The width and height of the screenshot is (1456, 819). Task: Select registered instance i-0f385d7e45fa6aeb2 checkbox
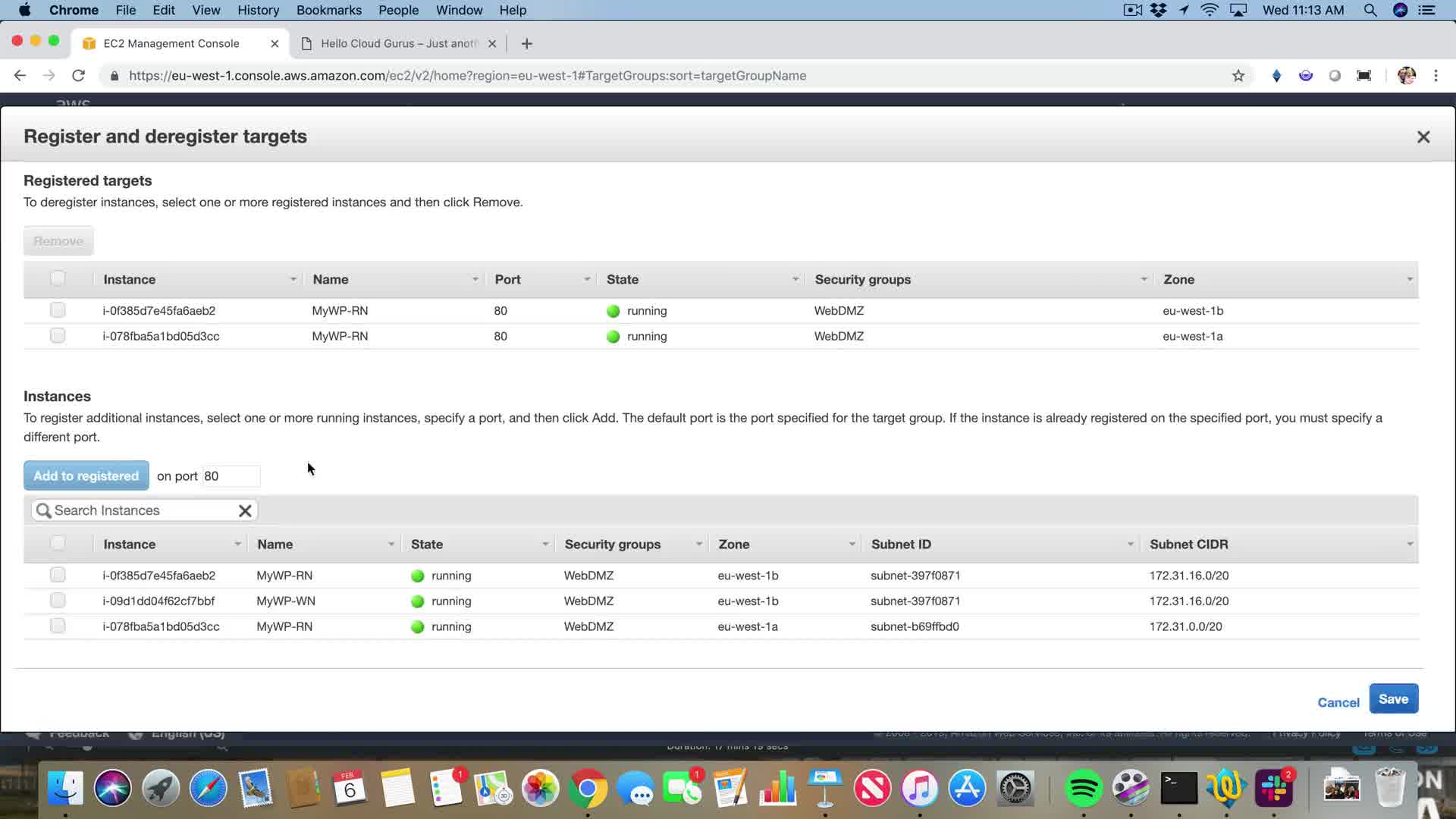coord(58,310)
